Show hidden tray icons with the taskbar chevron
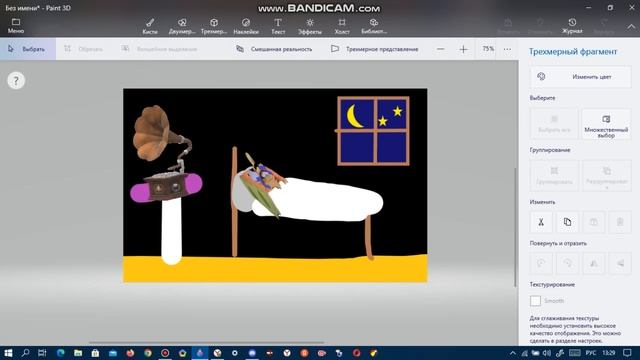The image size is (640, 360). click(513, 353)
